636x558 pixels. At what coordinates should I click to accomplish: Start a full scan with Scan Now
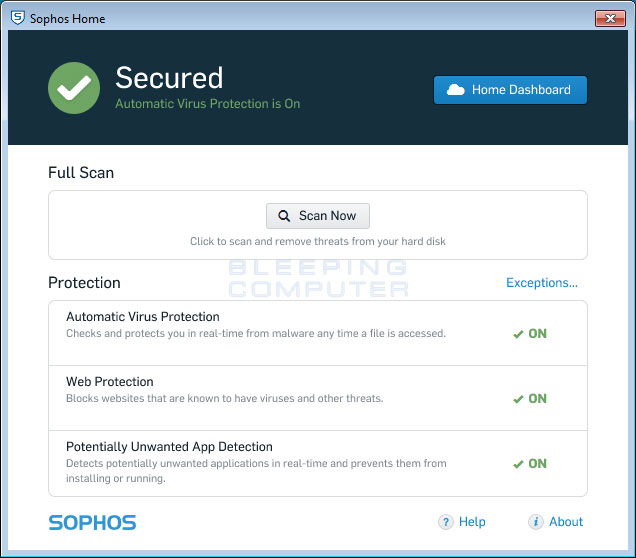click(318, 216)
